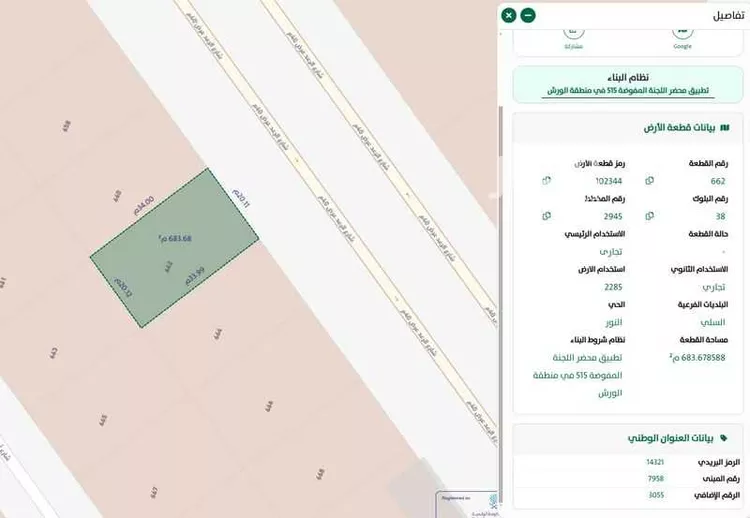Click the 683.68 م² area label on parcel

175,238
